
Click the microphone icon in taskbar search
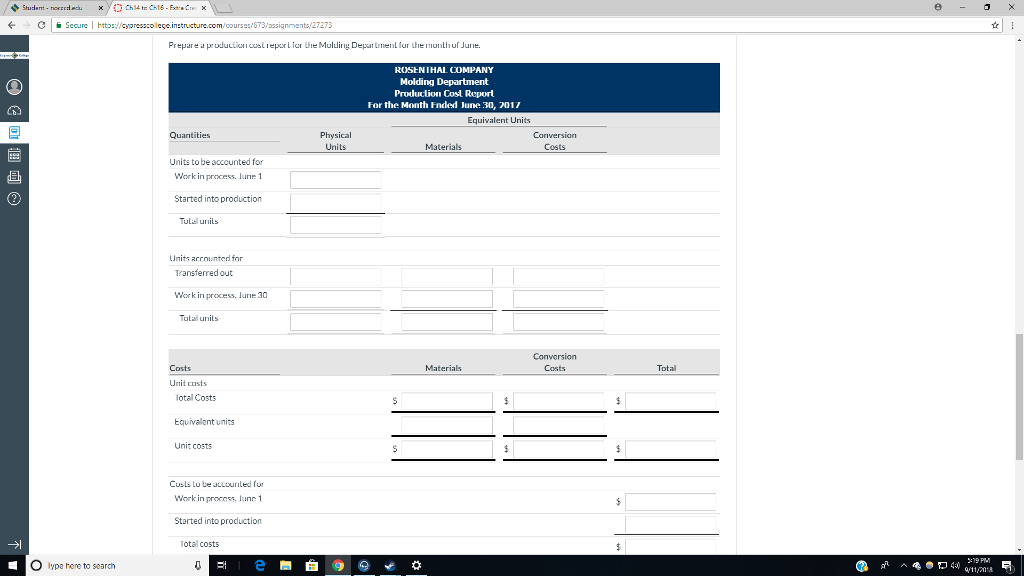[197, 566]
